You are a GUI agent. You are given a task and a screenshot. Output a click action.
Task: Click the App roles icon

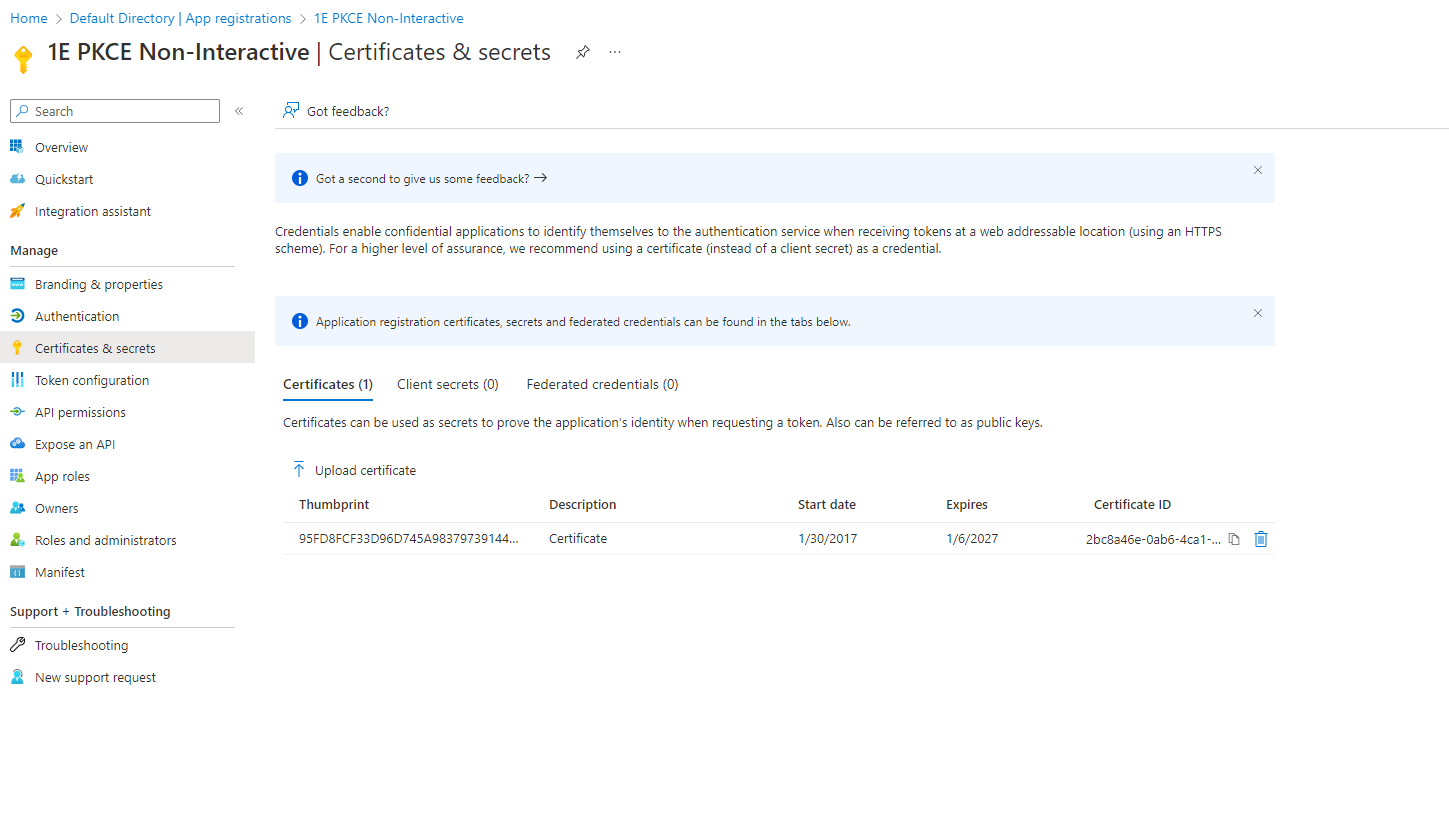(16, 476)
